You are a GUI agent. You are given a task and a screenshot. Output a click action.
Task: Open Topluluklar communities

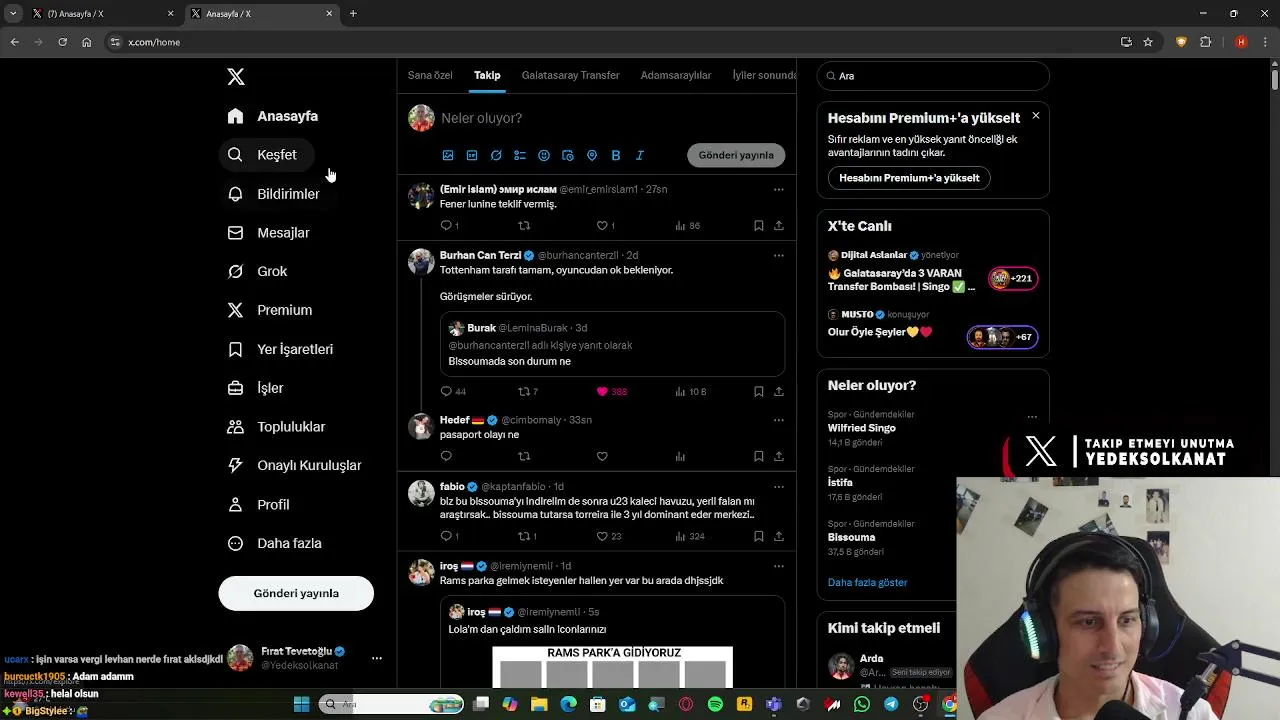[277, 427]
